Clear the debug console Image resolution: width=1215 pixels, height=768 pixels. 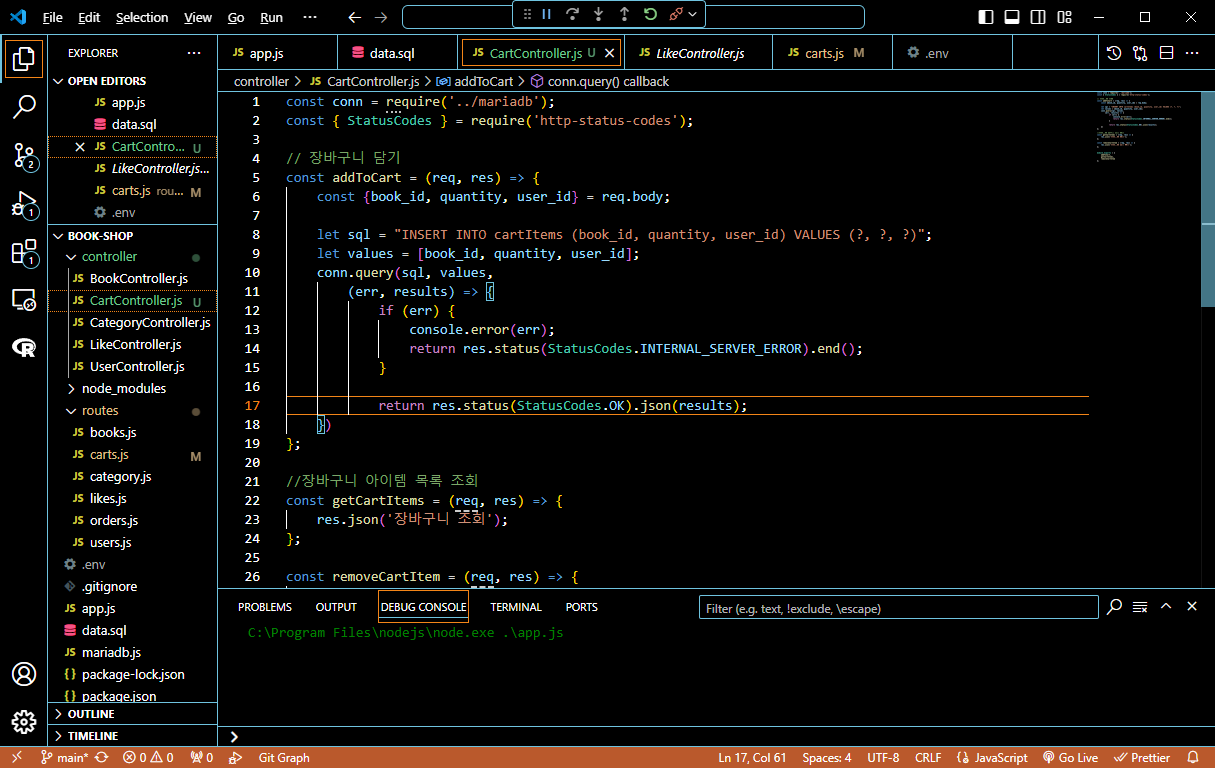pyautogui.click(x=1140, y=607)
